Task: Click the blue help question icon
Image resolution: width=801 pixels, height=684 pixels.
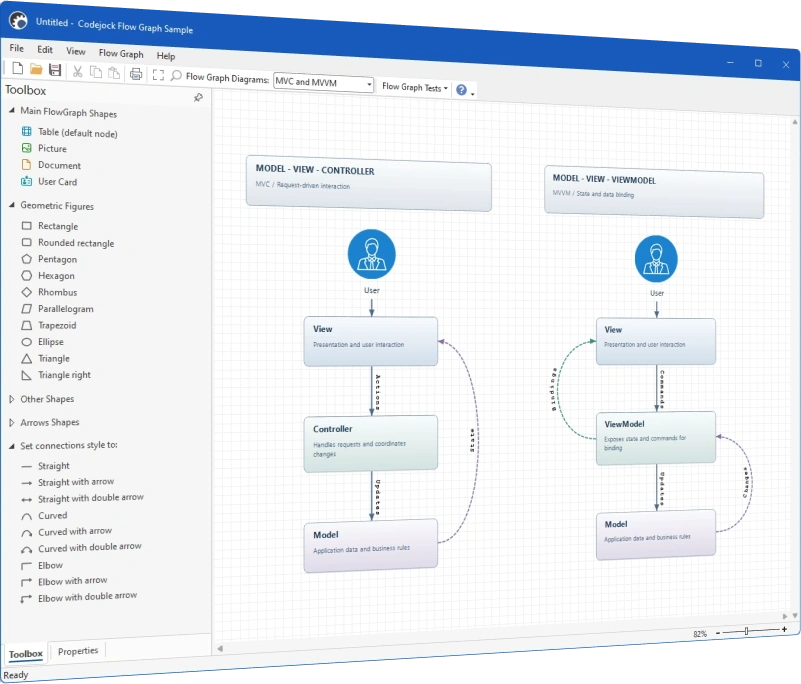Action: click(461, 90)
